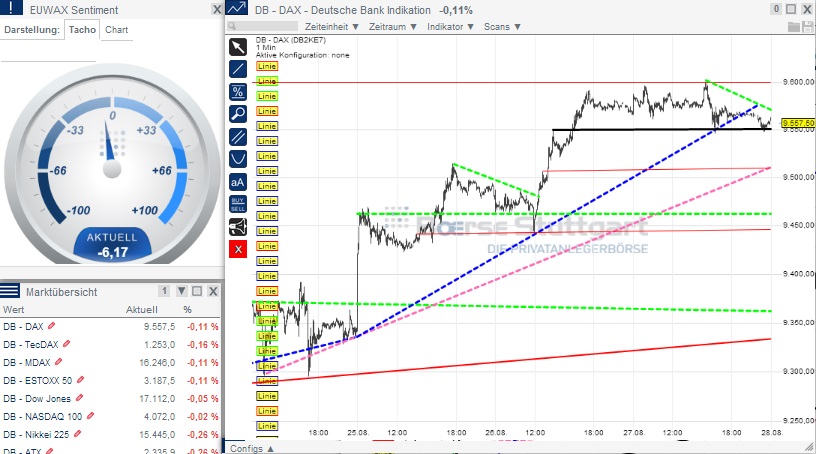The width and height of the screenshot is (816, 454).
Task: Select the arrow pointer tool
Action: pos(238,47)
